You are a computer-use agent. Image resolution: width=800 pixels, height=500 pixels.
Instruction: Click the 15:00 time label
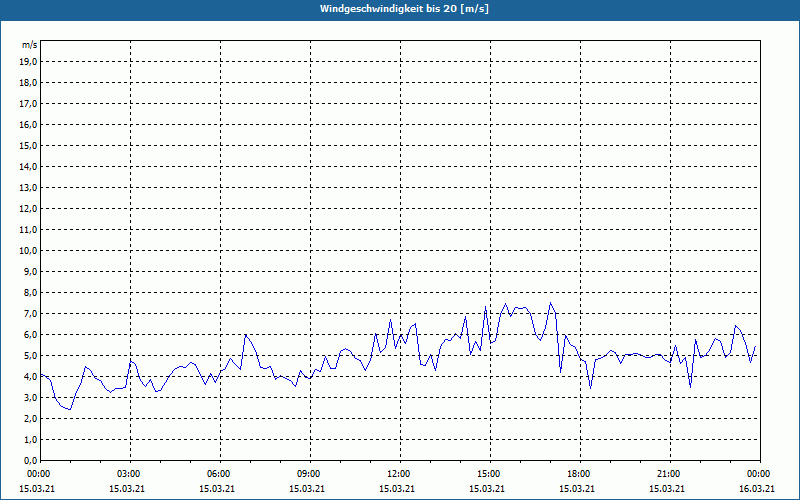point(490,474)
